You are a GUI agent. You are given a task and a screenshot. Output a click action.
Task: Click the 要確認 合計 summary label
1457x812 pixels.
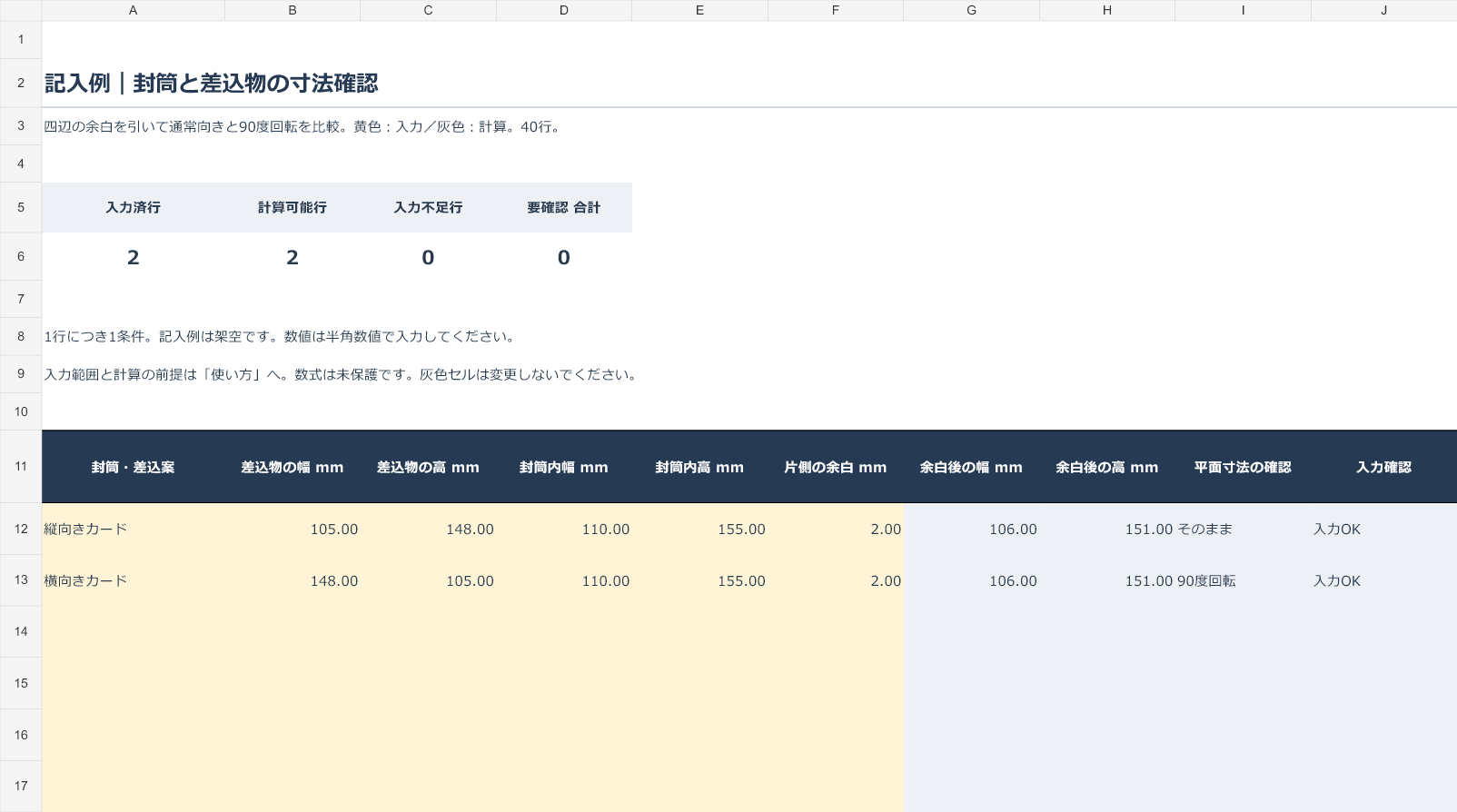point(564,207)
